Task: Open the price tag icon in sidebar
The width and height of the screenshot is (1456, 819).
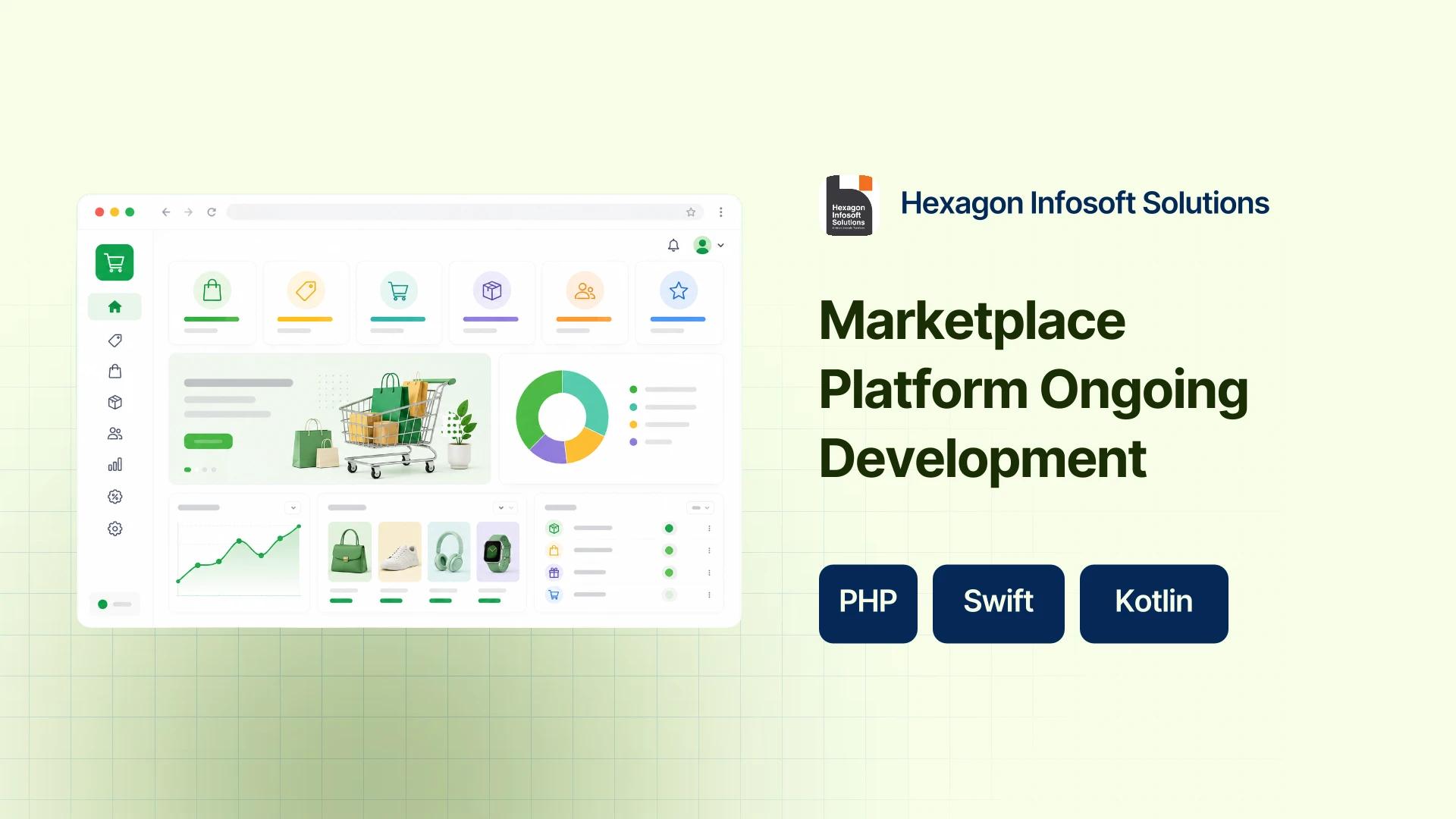Action: tap(115, 340)
